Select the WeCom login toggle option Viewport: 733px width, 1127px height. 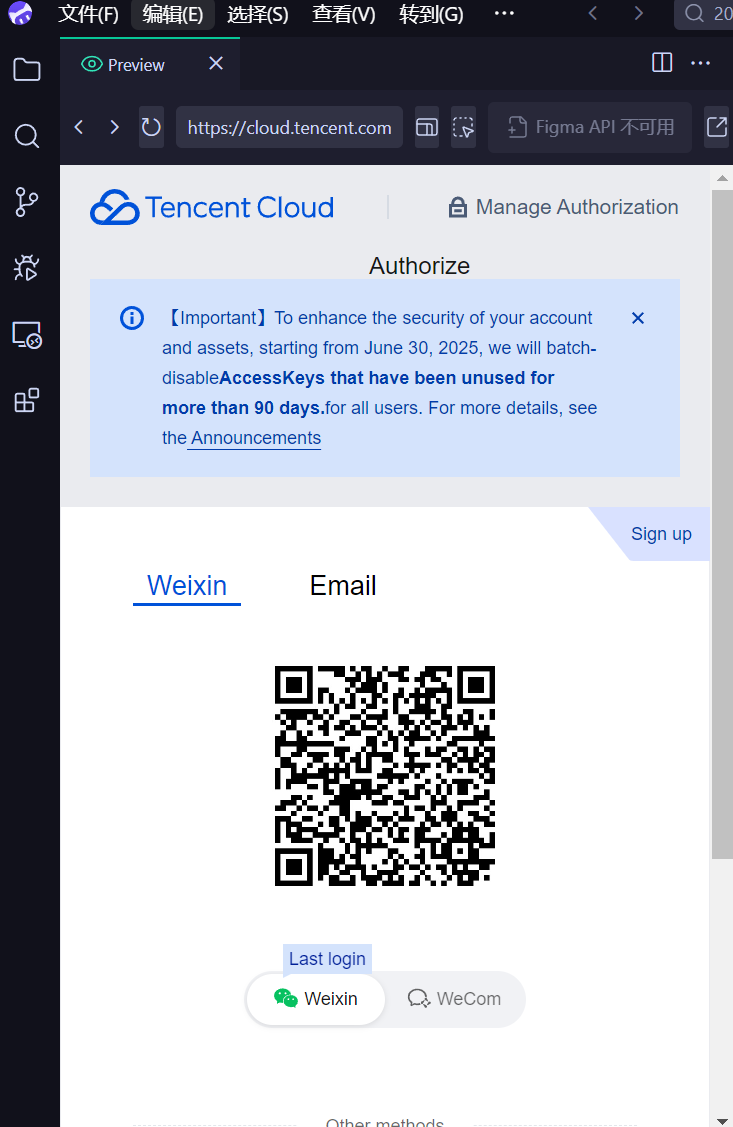pos(455,999)
